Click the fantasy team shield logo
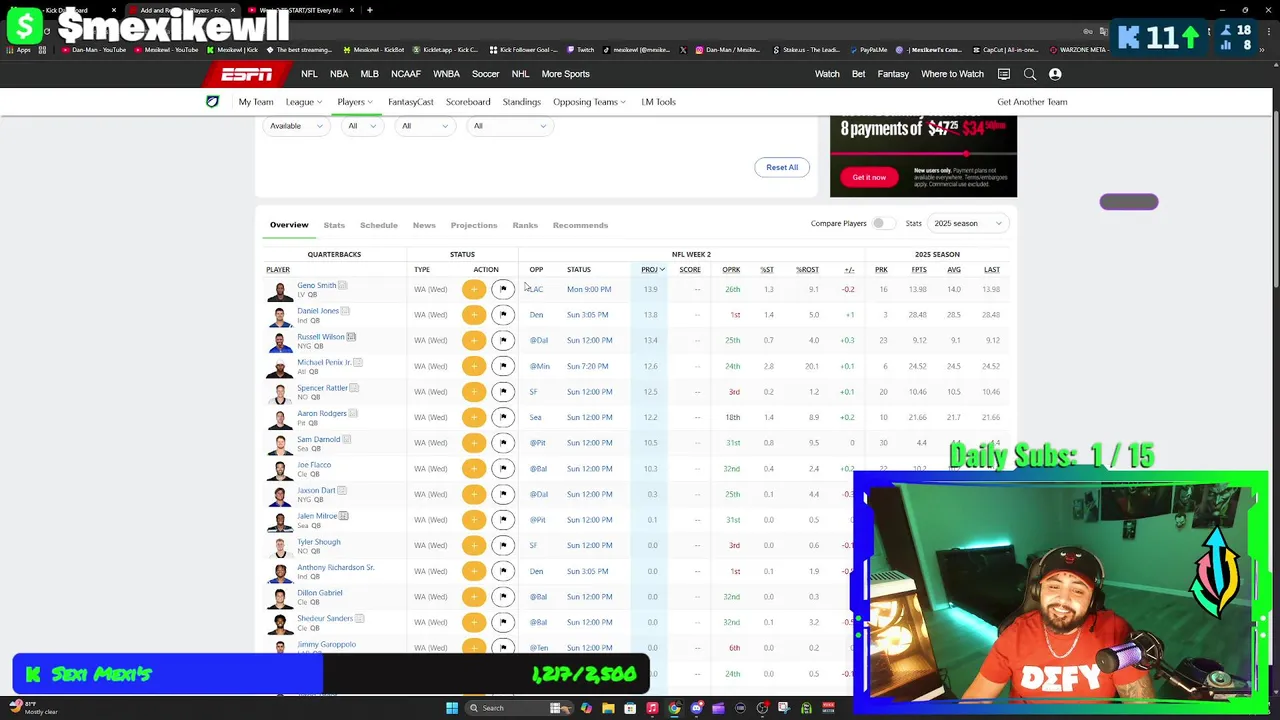The width and height of the screenshot is (1280, 720). (212, 102)
